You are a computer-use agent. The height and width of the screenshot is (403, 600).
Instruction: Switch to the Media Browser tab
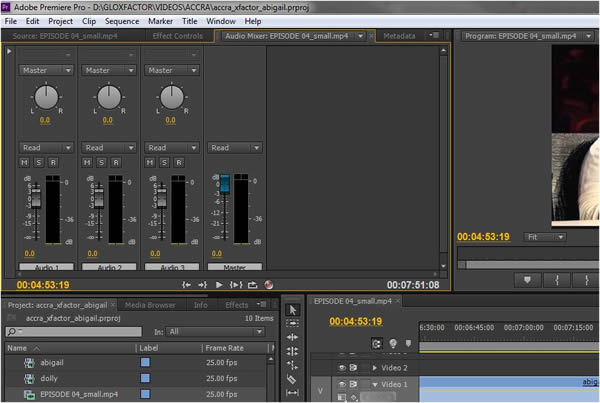tap(150, 305)
